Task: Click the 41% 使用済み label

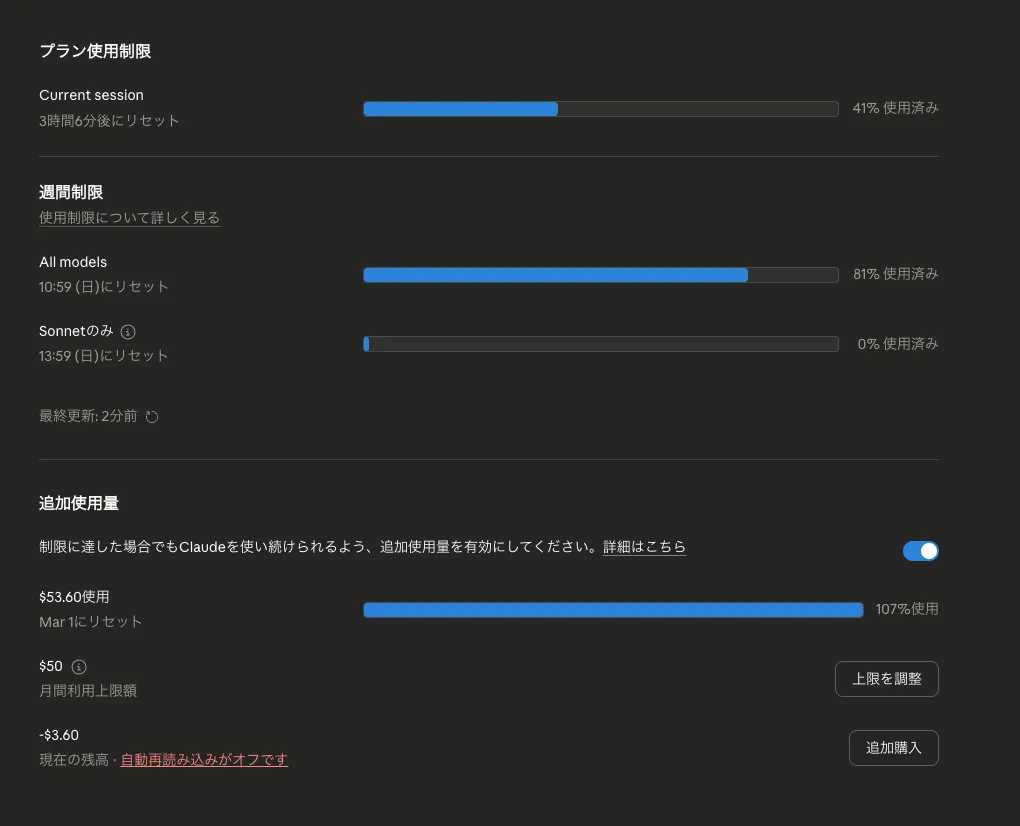Action: coord(895,108)
